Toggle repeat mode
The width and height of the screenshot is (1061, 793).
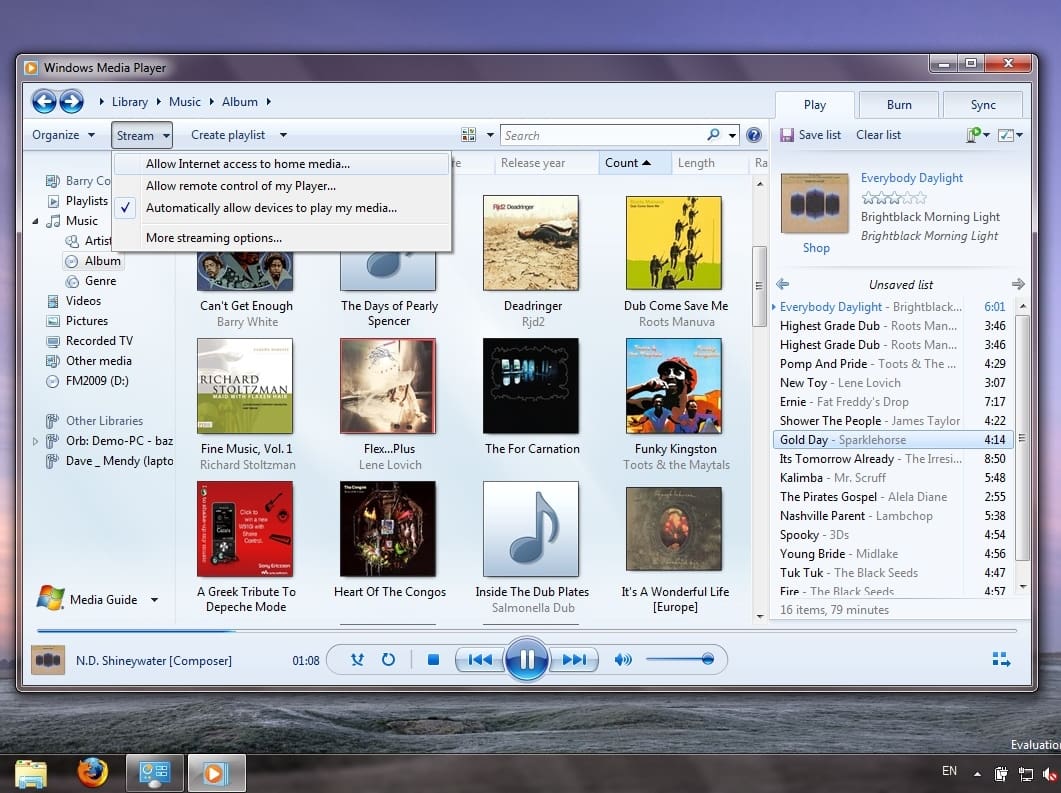[389, 660]
